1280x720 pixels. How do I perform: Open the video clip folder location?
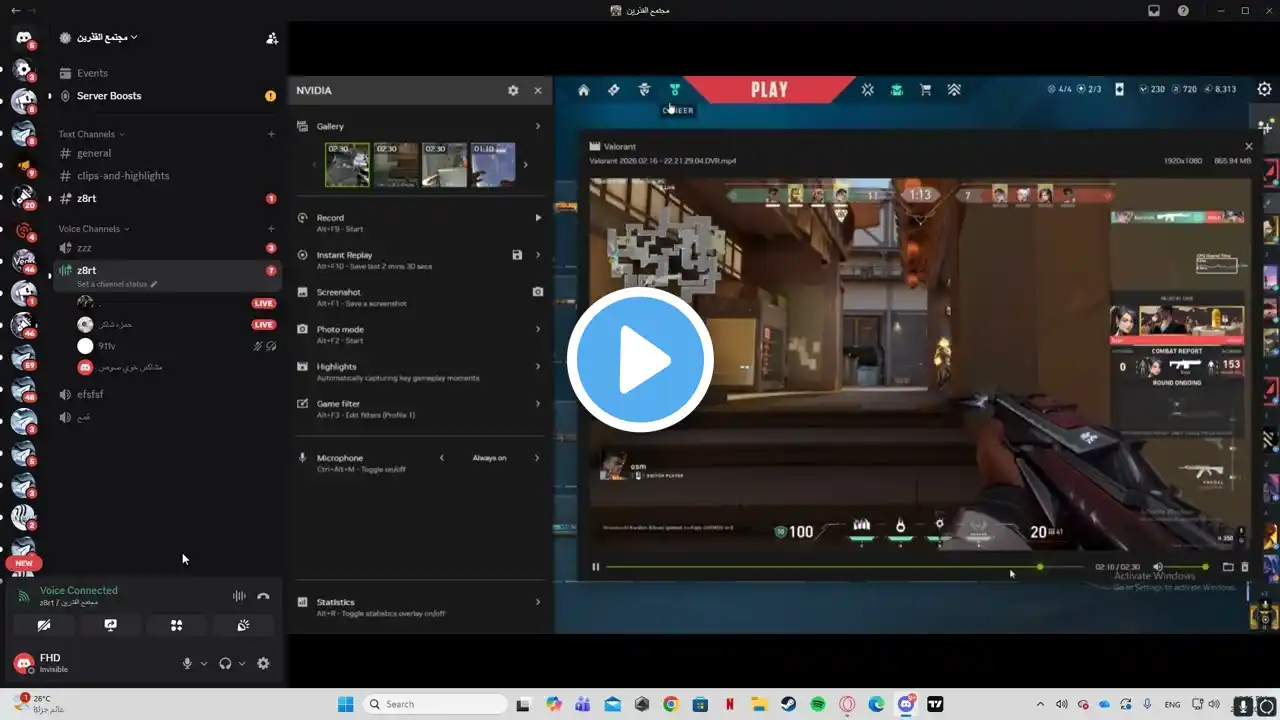[x=1228, y=567]
